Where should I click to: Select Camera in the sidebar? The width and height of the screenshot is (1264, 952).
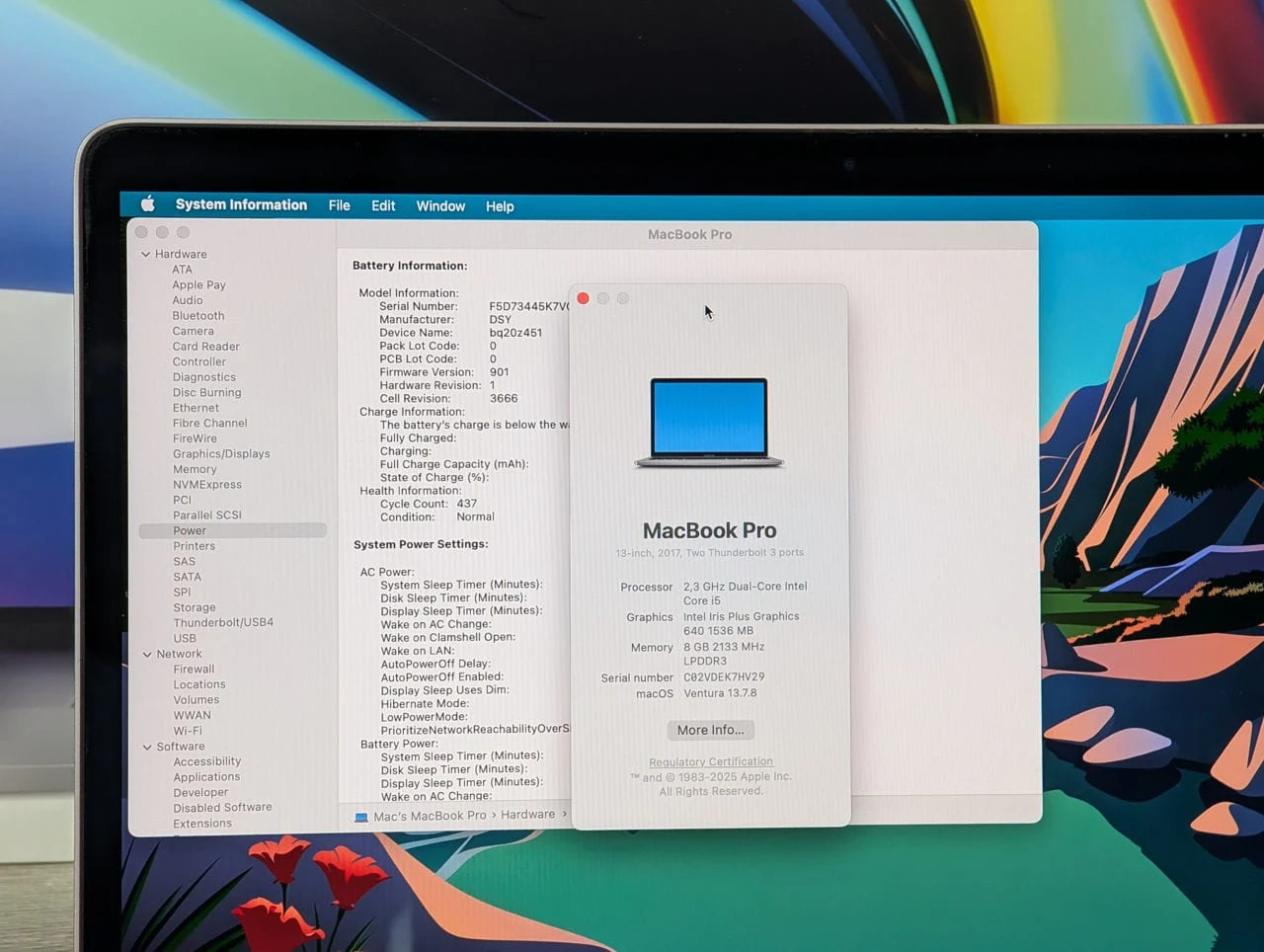pyautogui.click(x=194, y=331)
